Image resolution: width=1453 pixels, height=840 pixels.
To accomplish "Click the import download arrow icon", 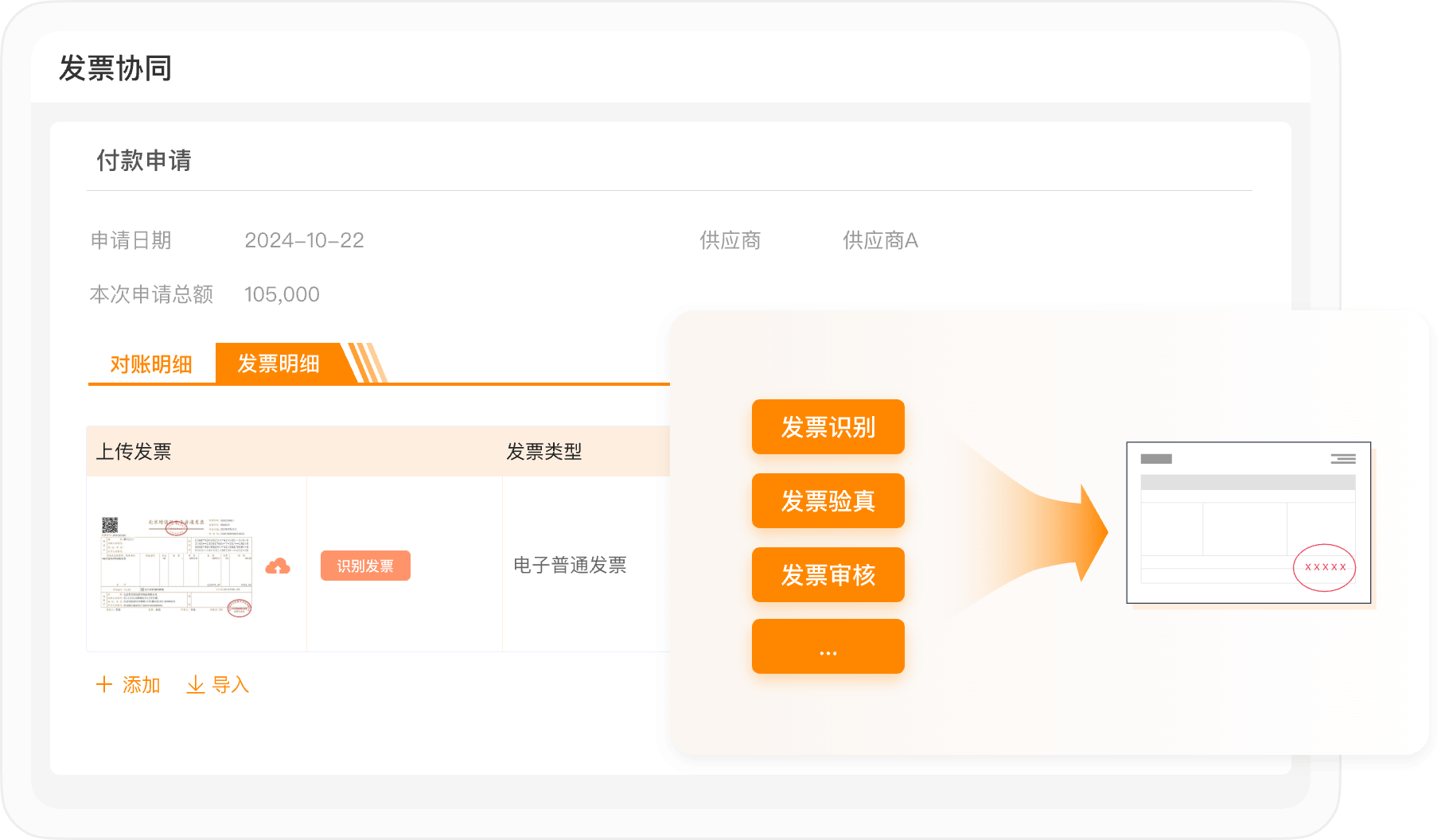I will pos(195,684).
